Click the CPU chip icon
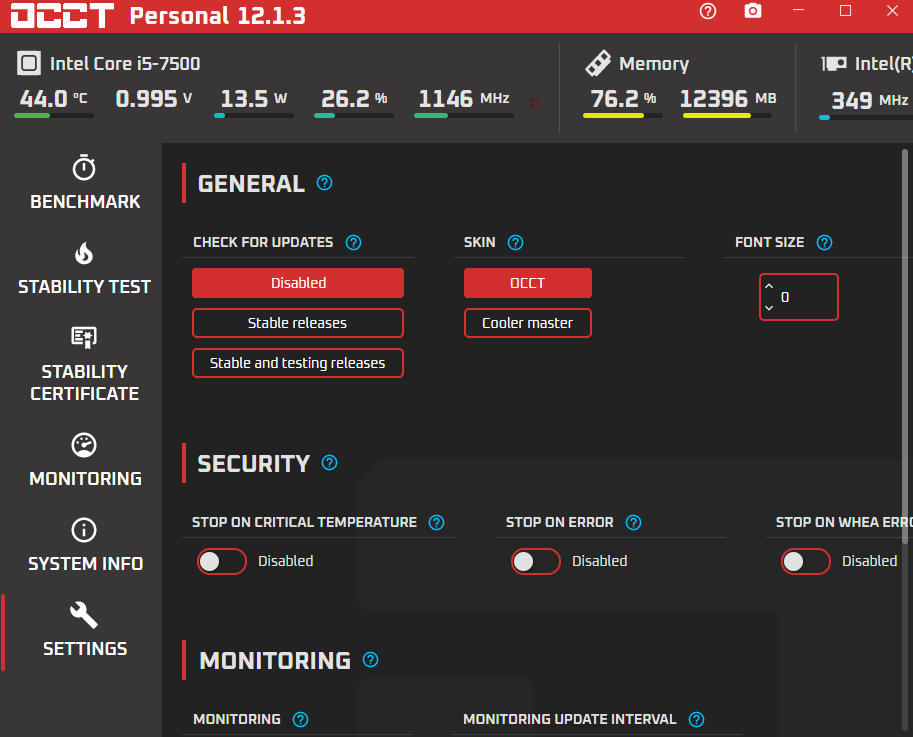Screen dimensions: 913x737 [29, 63]
